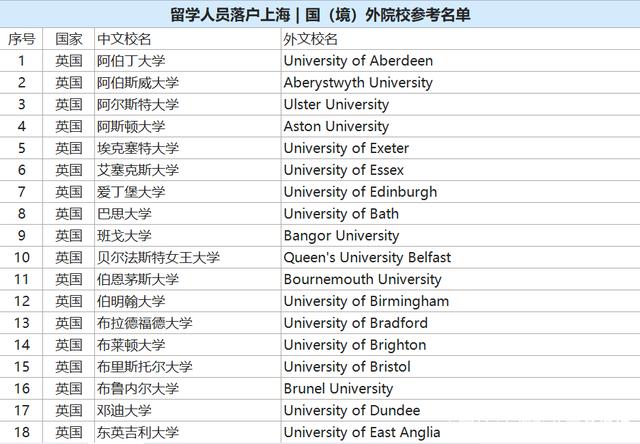This screenshot has width=640, height=444.
Task: Click University of Bristol cell
Action: (x=460, y=366)
